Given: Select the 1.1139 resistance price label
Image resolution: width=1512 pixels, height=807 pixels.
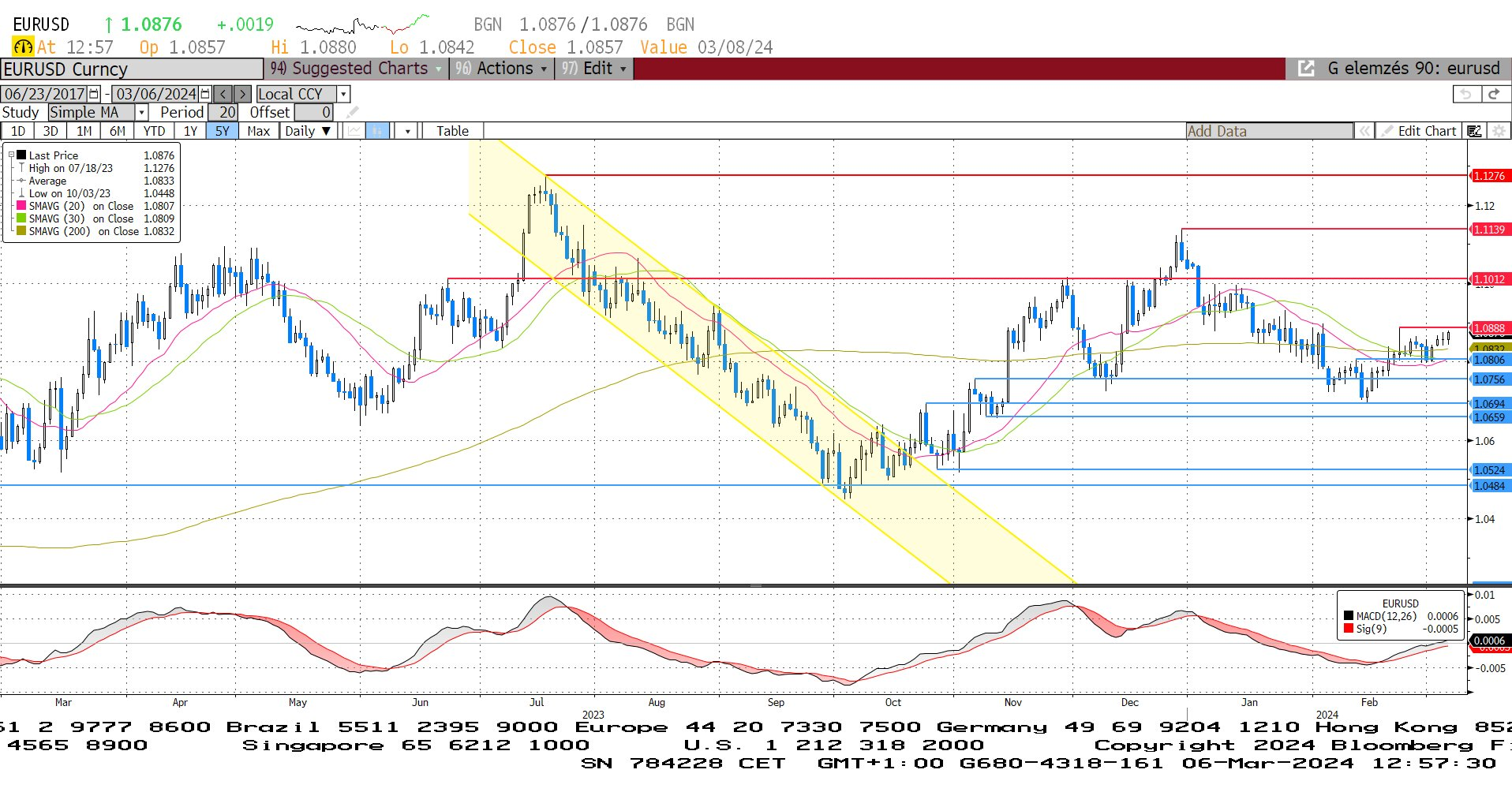Looking at the screenshot, I should 1490,230.
